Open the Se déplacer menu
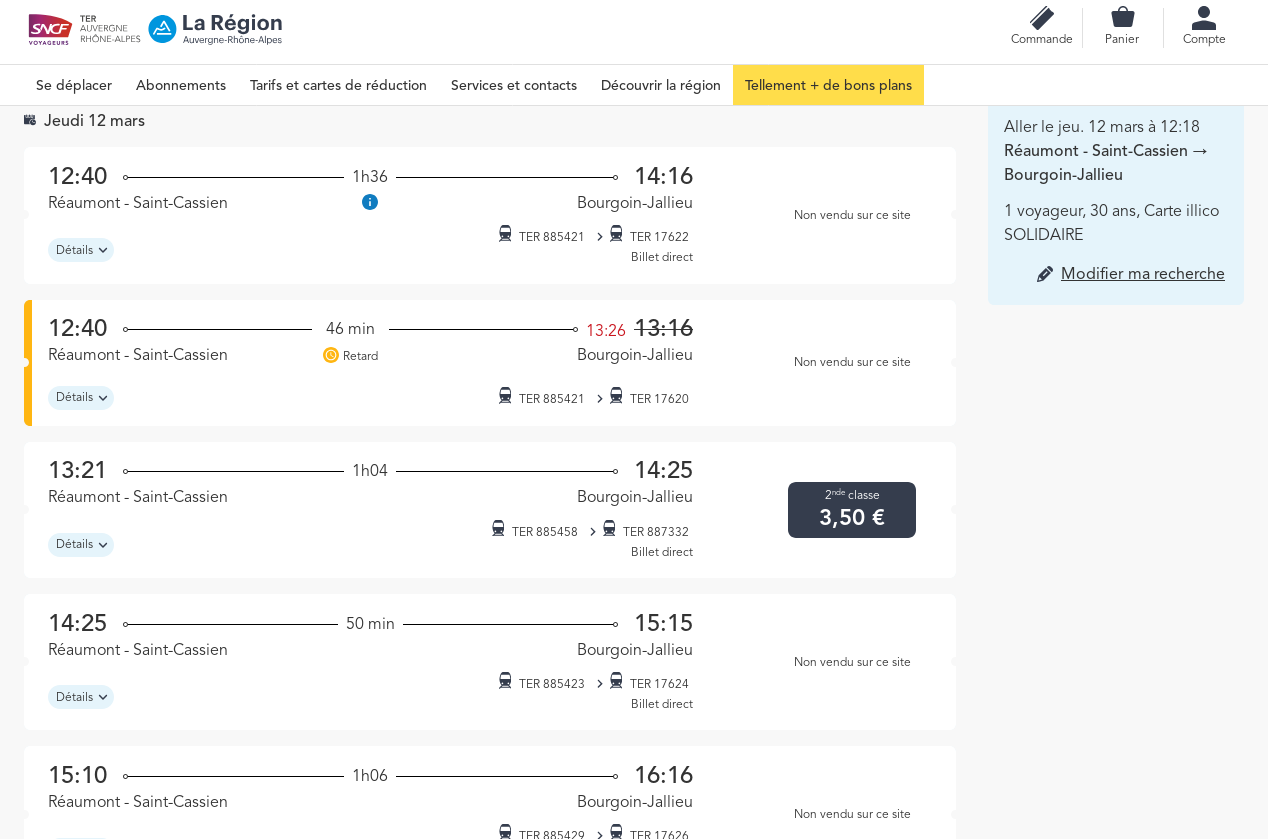 tap(74, 86)
